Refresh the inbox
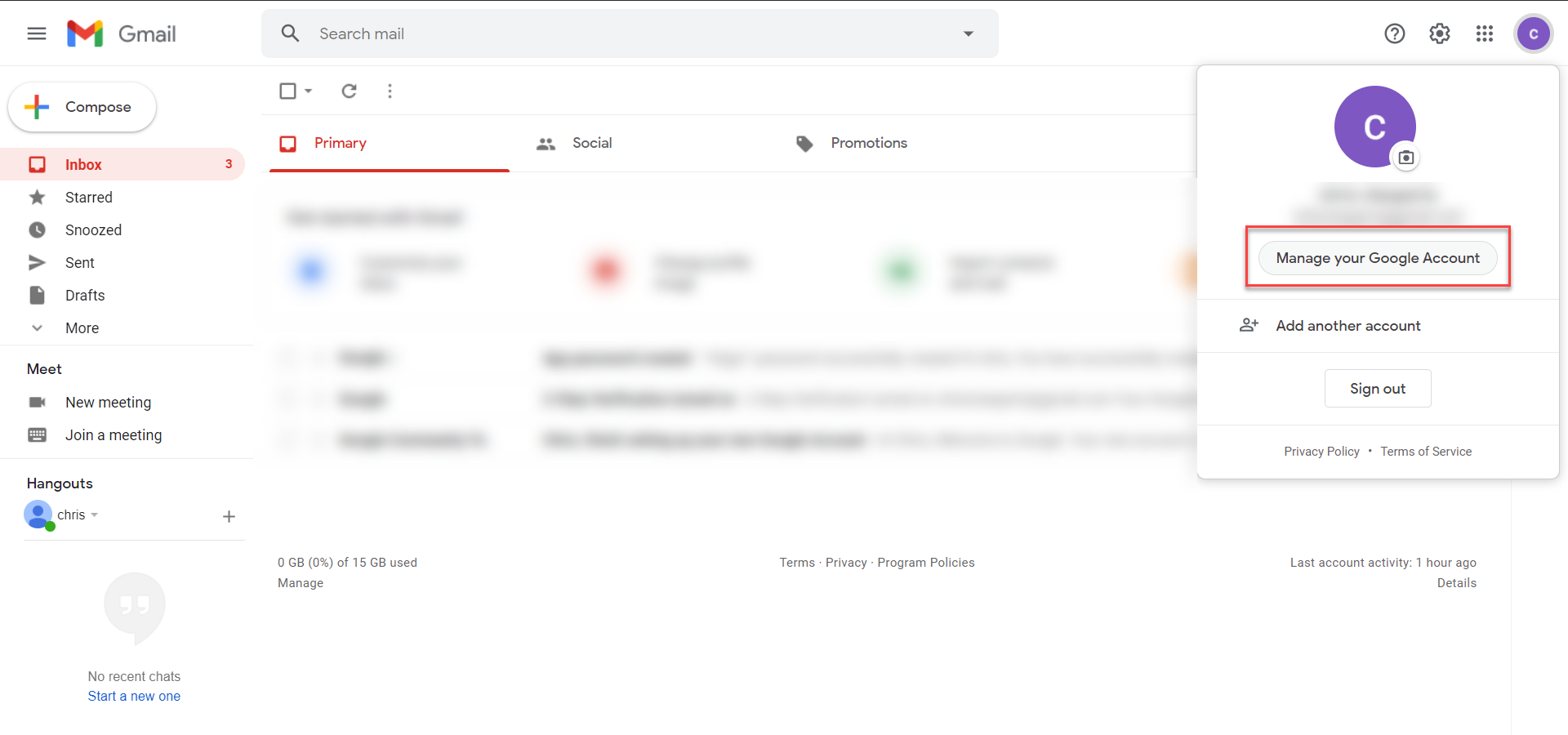1568x735 pixels. (x=349, y=91)
